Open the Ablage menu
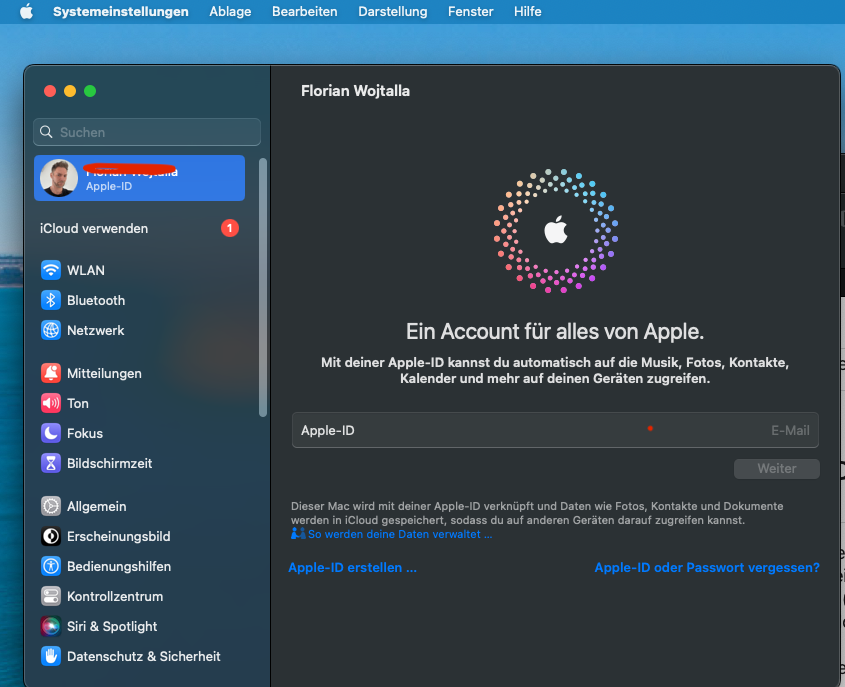The height and width of the screenshot is (687, 845). 230,11
